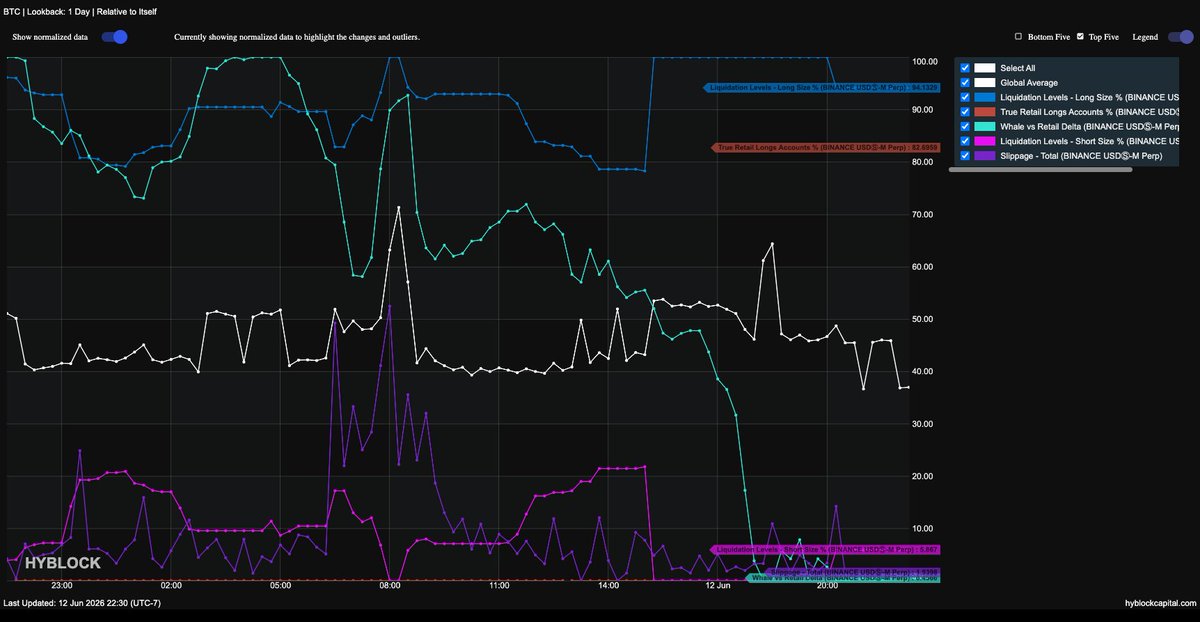Click the normalized data description text
Screen dimensions: 1200x622
point(297,37)
